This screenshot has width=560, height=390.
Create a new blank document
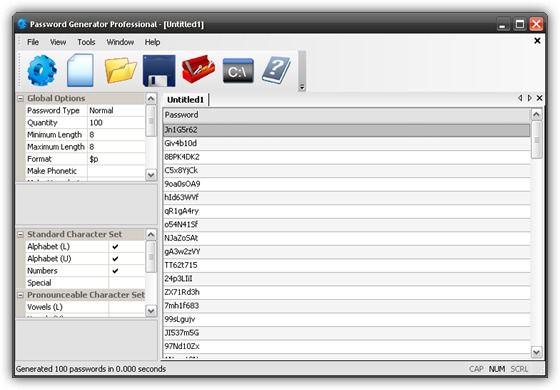pyautogui.click(x=80, y=70)
